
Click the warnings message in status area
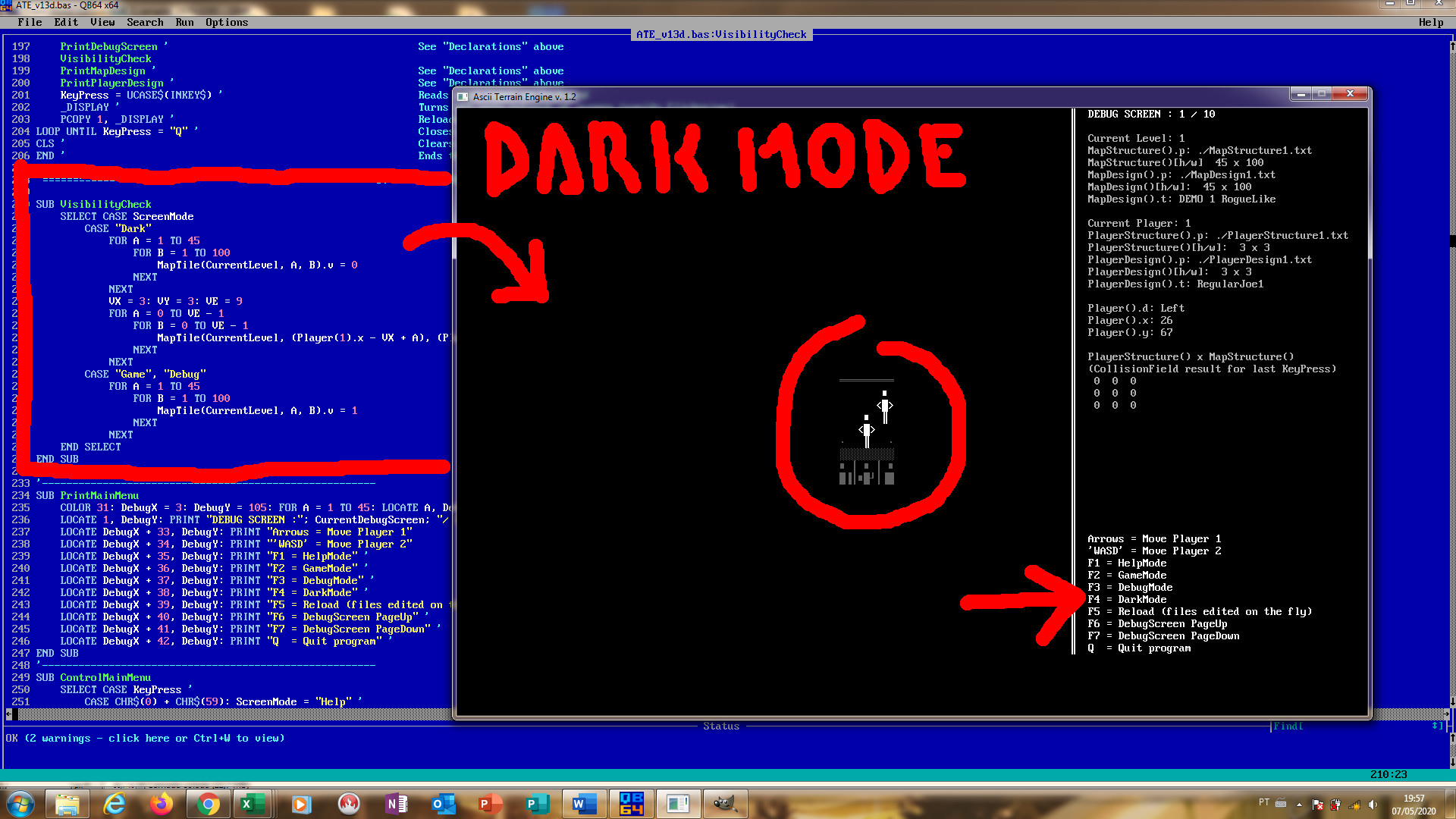coord(144,738)
